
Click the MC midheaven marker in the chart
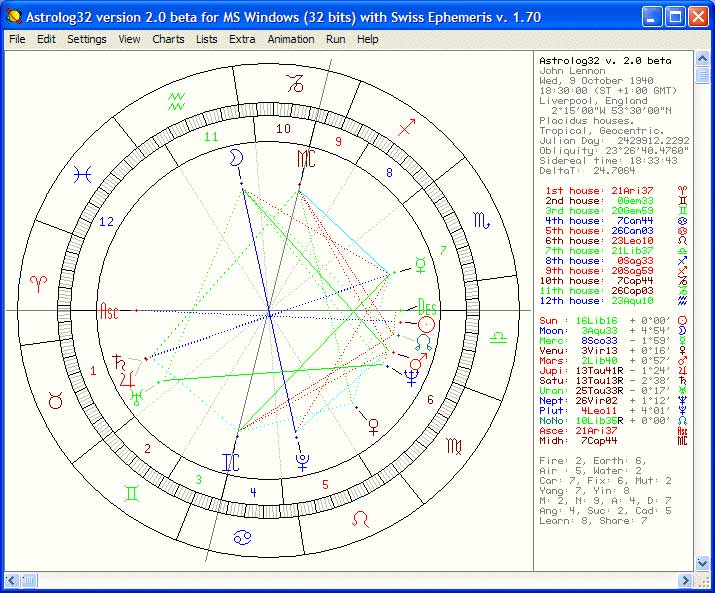coord(306,158)
